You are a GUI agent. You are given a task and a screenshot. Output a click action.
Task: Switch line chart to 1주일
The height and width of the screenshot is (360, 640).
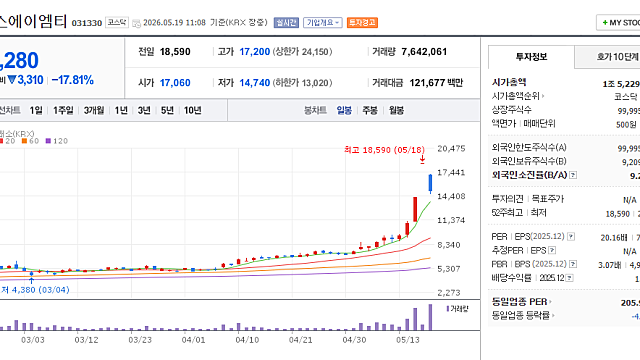tap(63, 110)
